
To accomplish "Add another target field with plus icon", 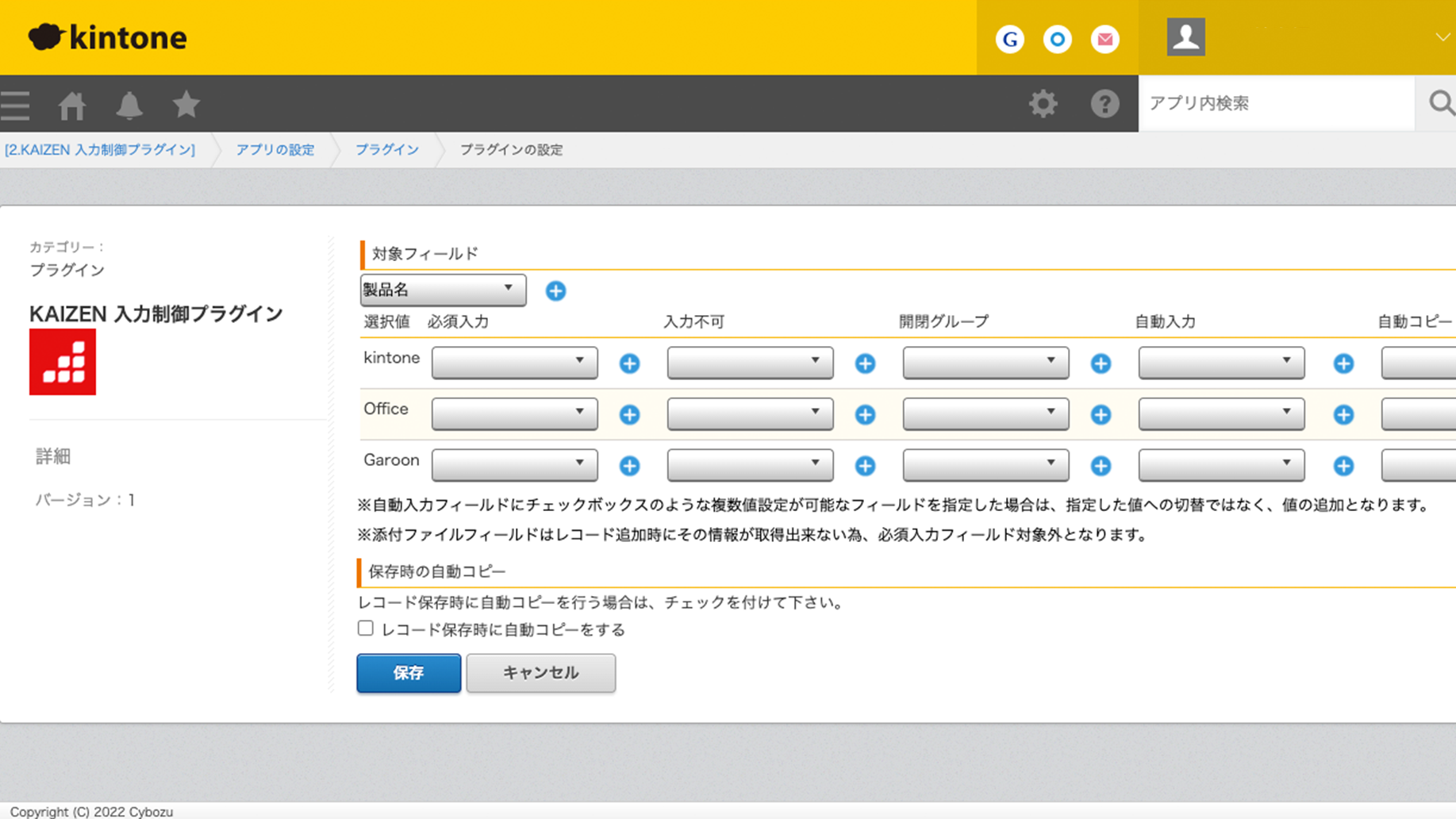I will pyautogui.click(x=555, y=291).
